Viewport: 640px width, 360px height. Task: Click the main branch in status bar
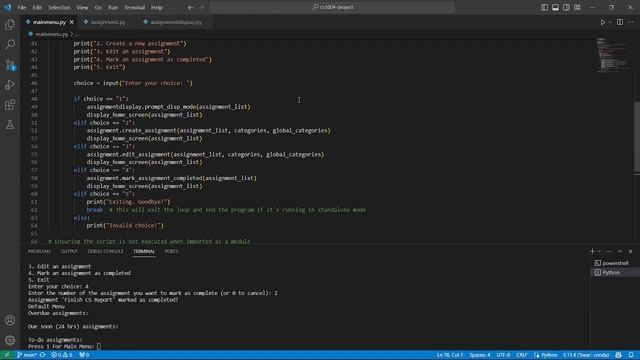tap(27, 355)
